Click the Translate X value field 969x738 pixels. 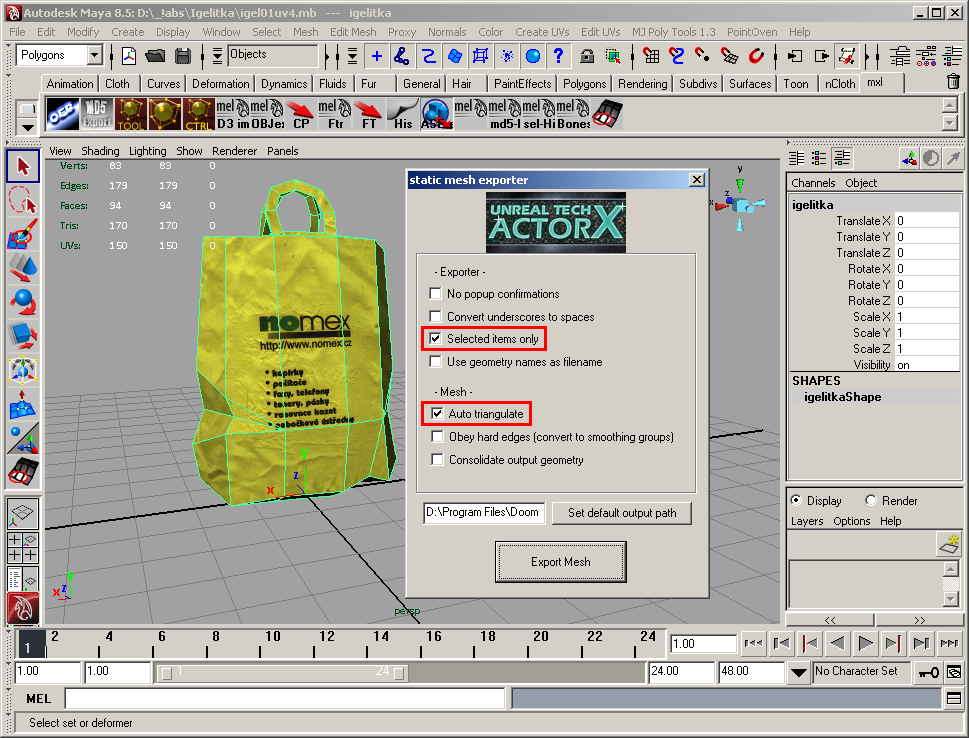tap(927, 221)
